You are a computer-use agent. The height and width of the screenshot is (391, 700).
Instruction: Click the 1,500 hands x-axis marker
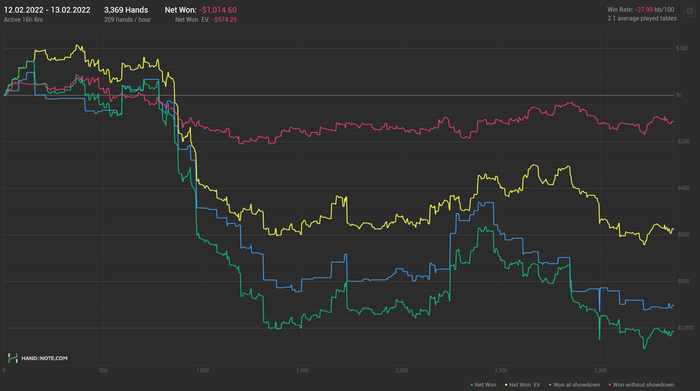click(x=302, y=370)
